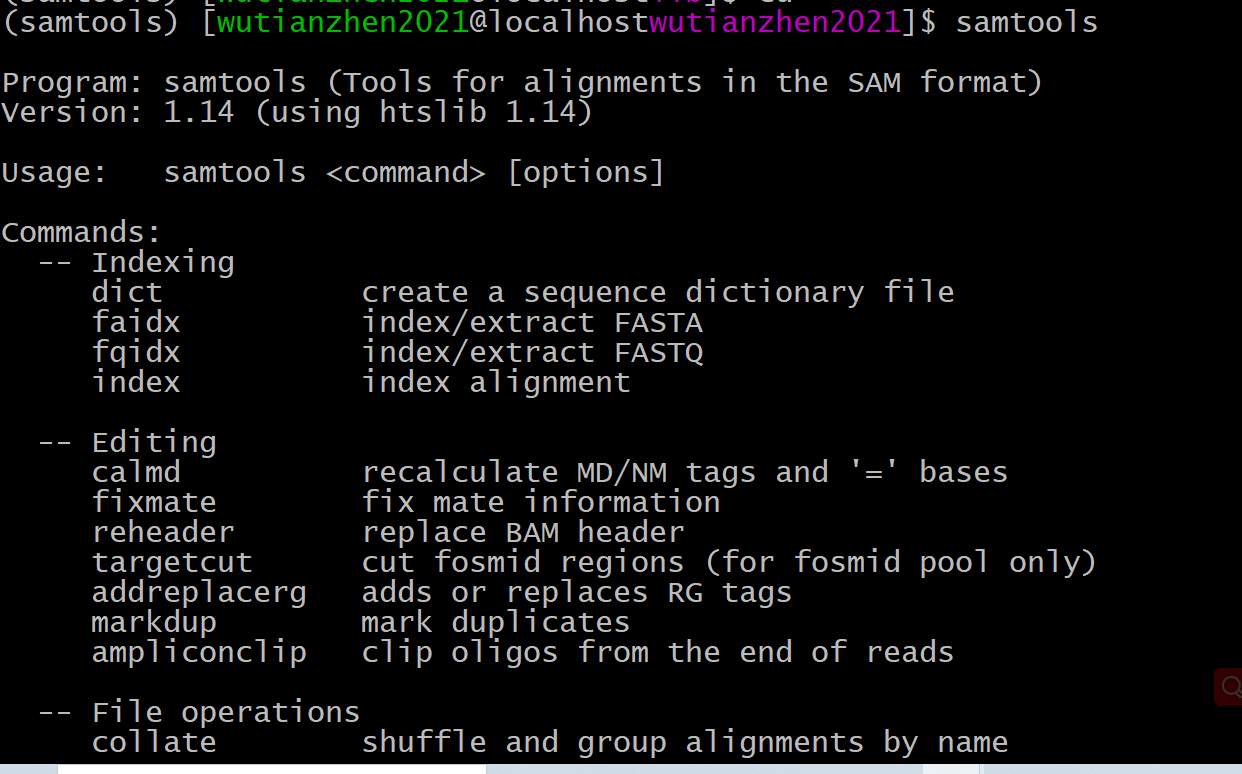This screenshot has height=774, width=1242.
Task: Click the 'index' command under Indexing
Action: [x=136, y=382]
